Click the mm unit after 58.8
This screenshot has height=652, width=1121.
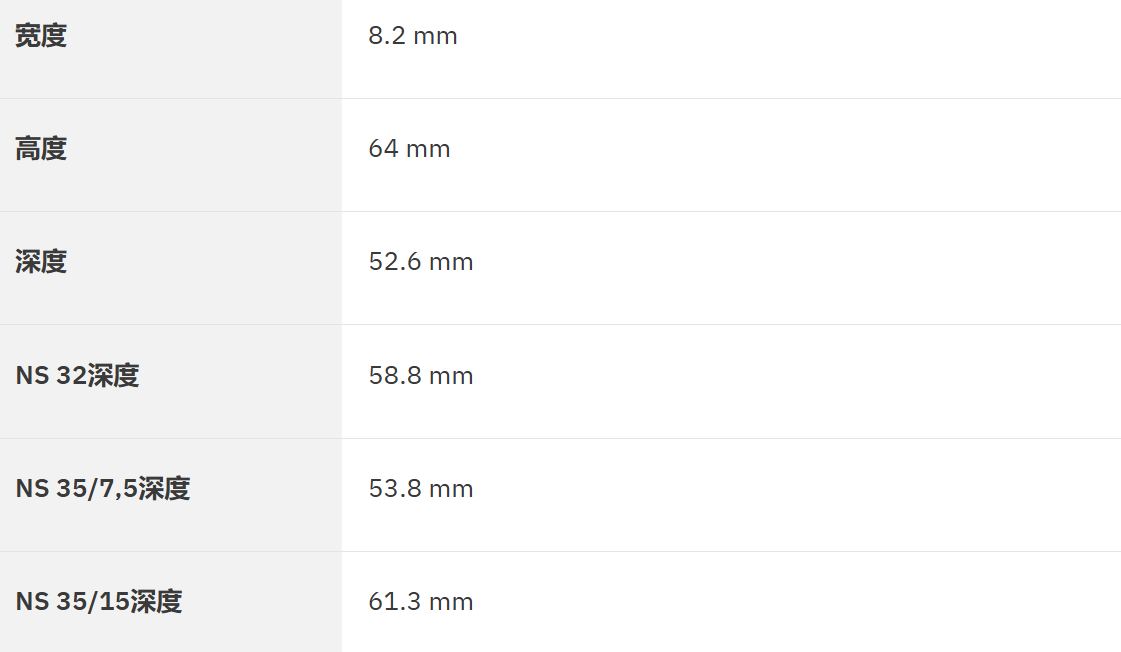click(451, 377)
